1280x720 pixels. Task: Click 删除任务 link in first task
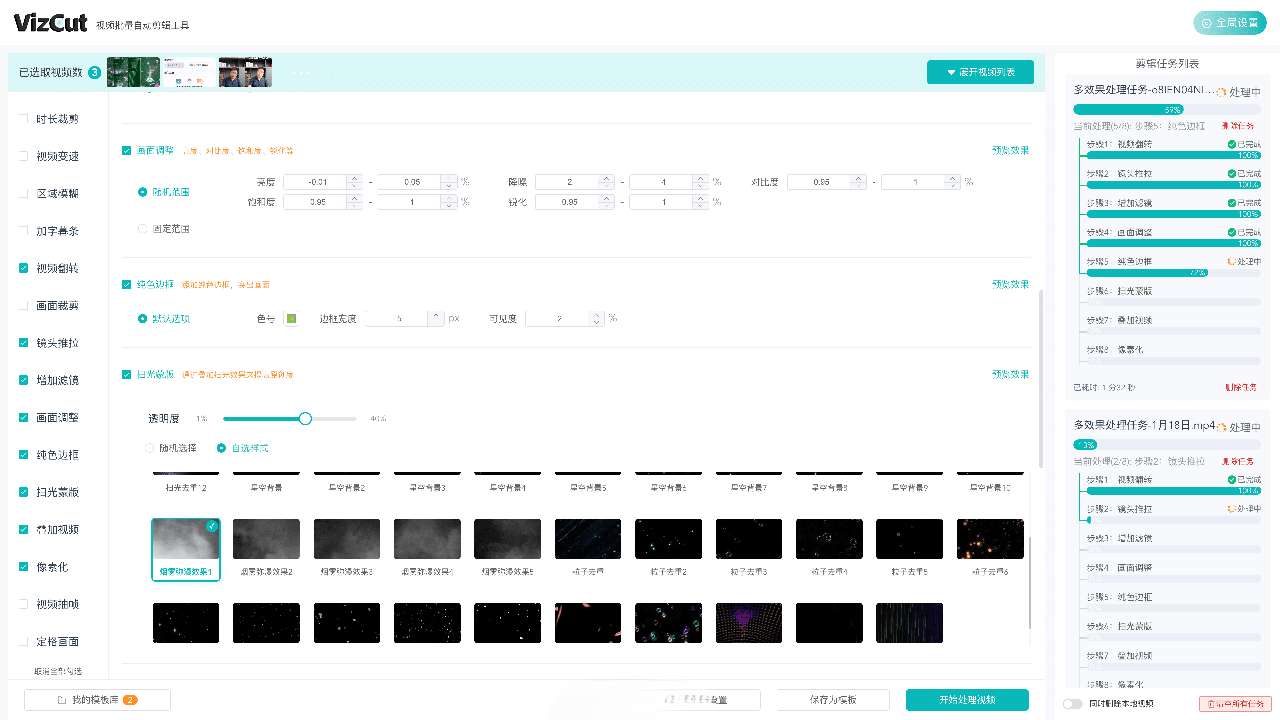(1240, 387)
